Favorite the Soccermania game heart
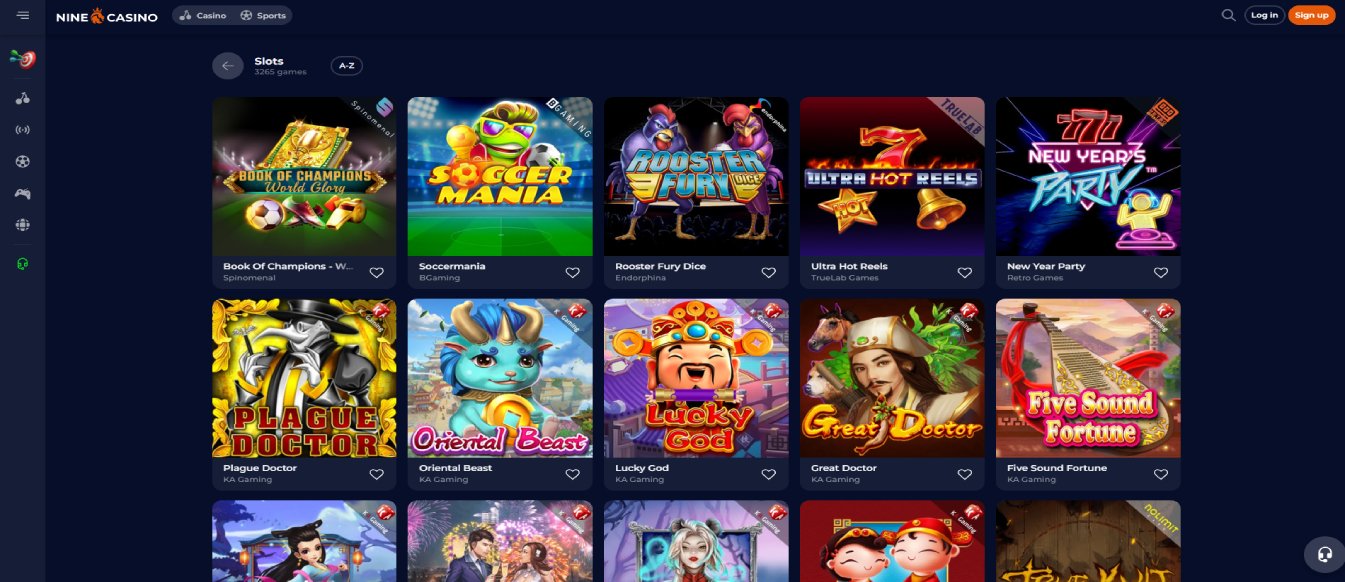Viewport: 1345px width, 582px height. [572, 272]
